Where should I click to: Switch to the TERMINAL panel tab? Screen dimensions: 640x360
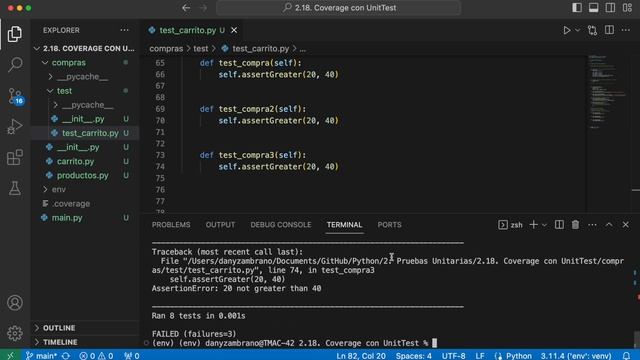344,225
